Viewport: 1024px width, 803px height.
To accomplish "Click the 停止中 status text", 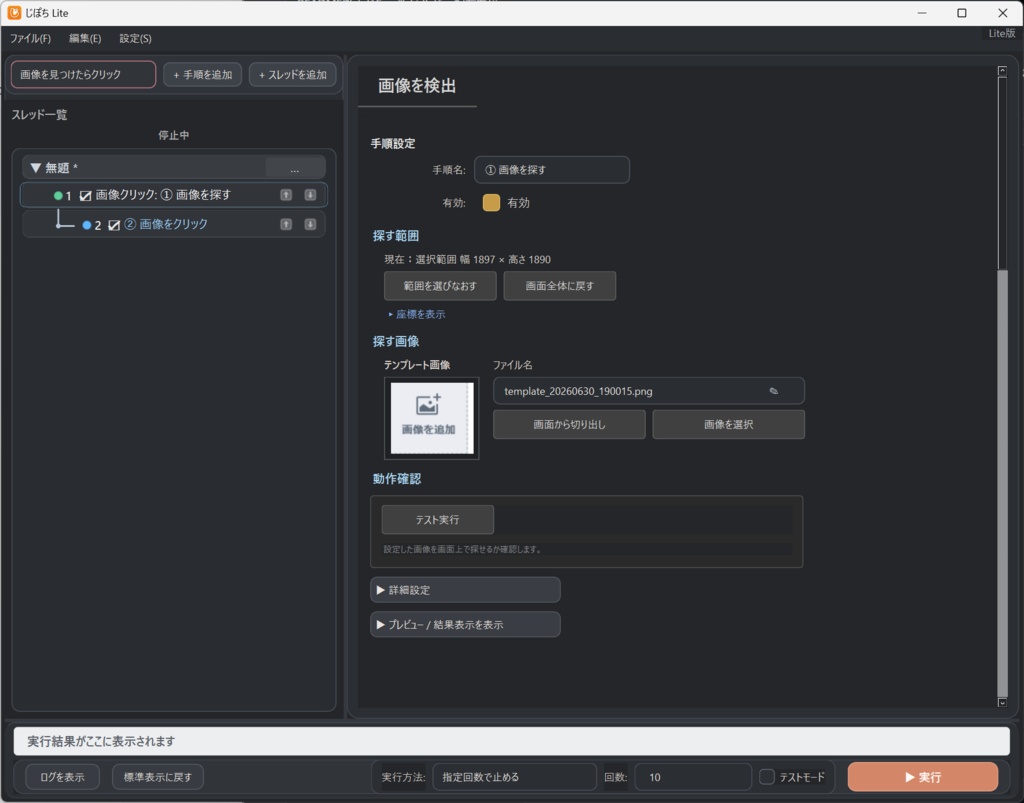I will 174,135.
